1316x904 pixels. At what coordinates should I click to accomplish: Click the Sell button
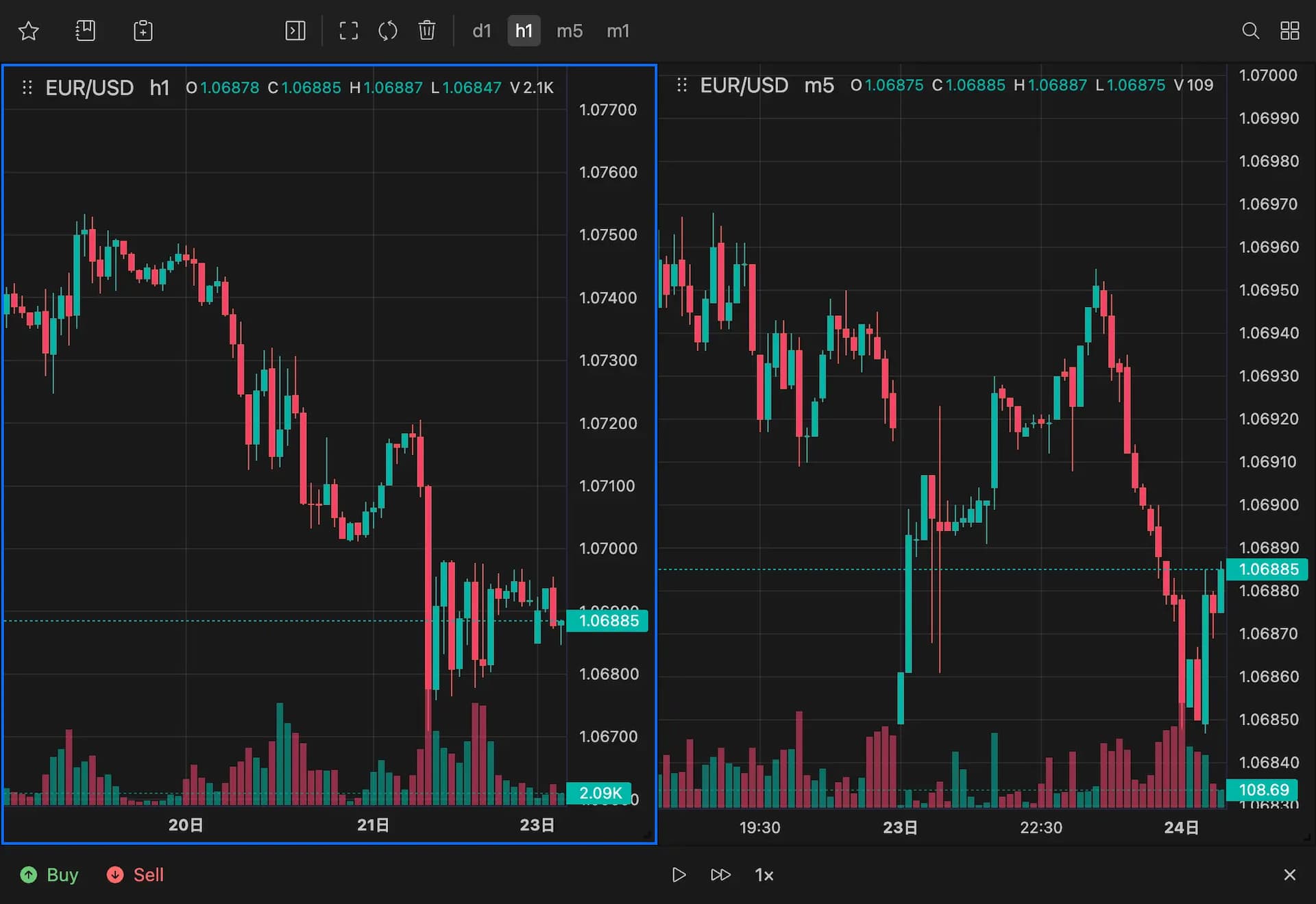click(x=135, y=875)
